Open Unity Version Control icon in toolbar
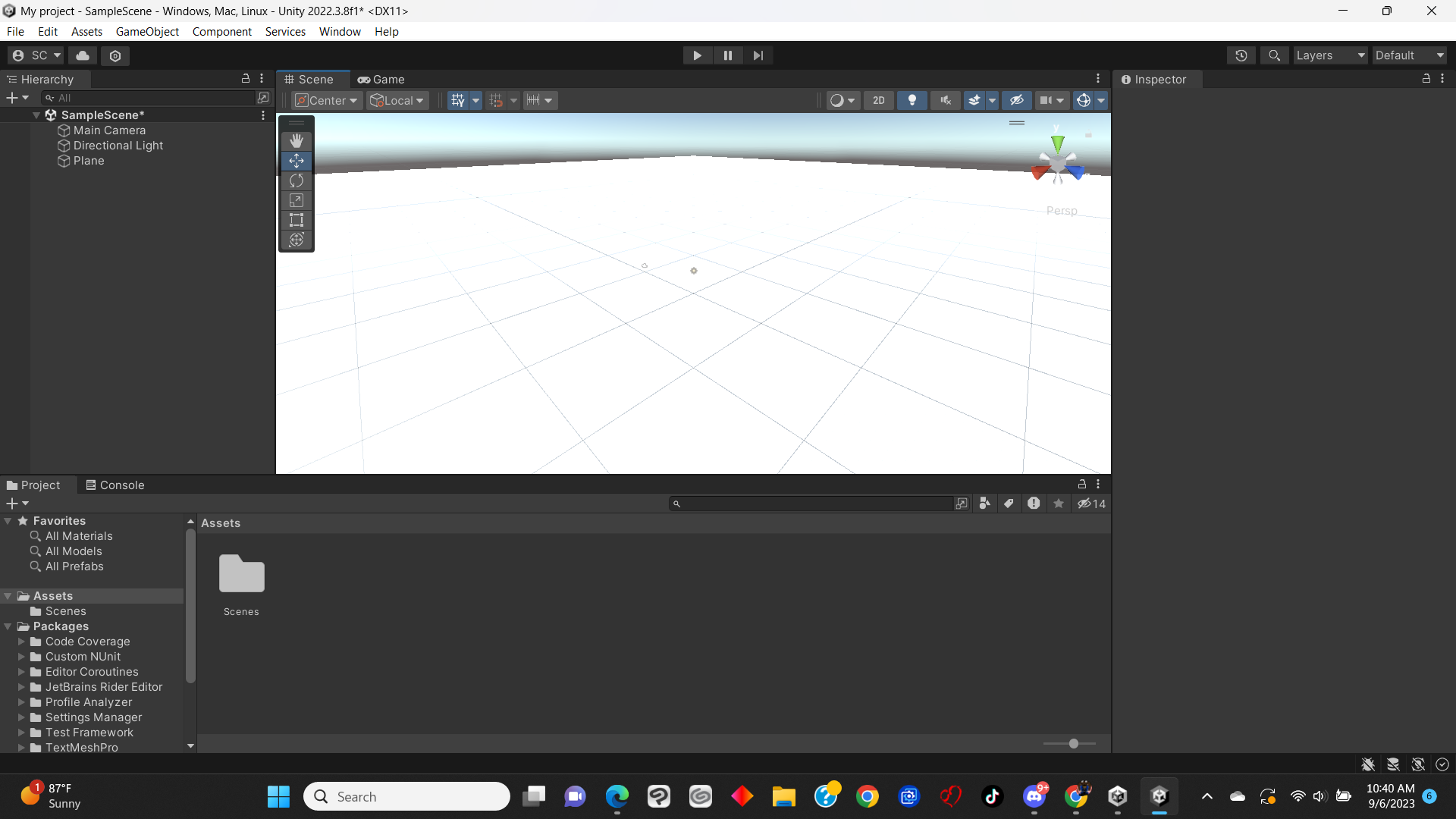Image resolution: width=1456 pixels, height=819 pixels. click(x=115, y=55)
